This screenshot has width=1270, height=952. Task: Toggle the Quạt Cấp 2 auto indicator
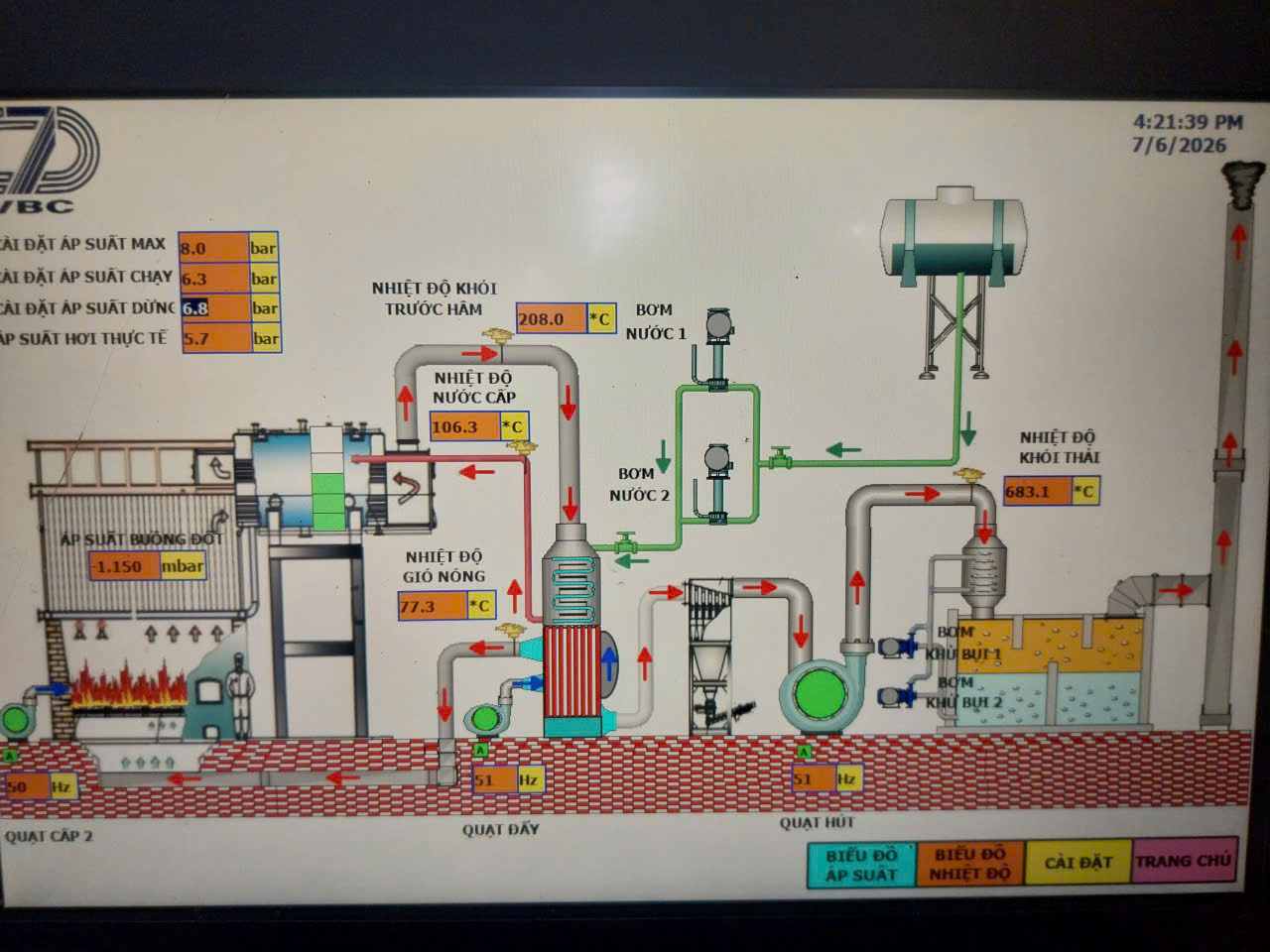coord(10,756)
